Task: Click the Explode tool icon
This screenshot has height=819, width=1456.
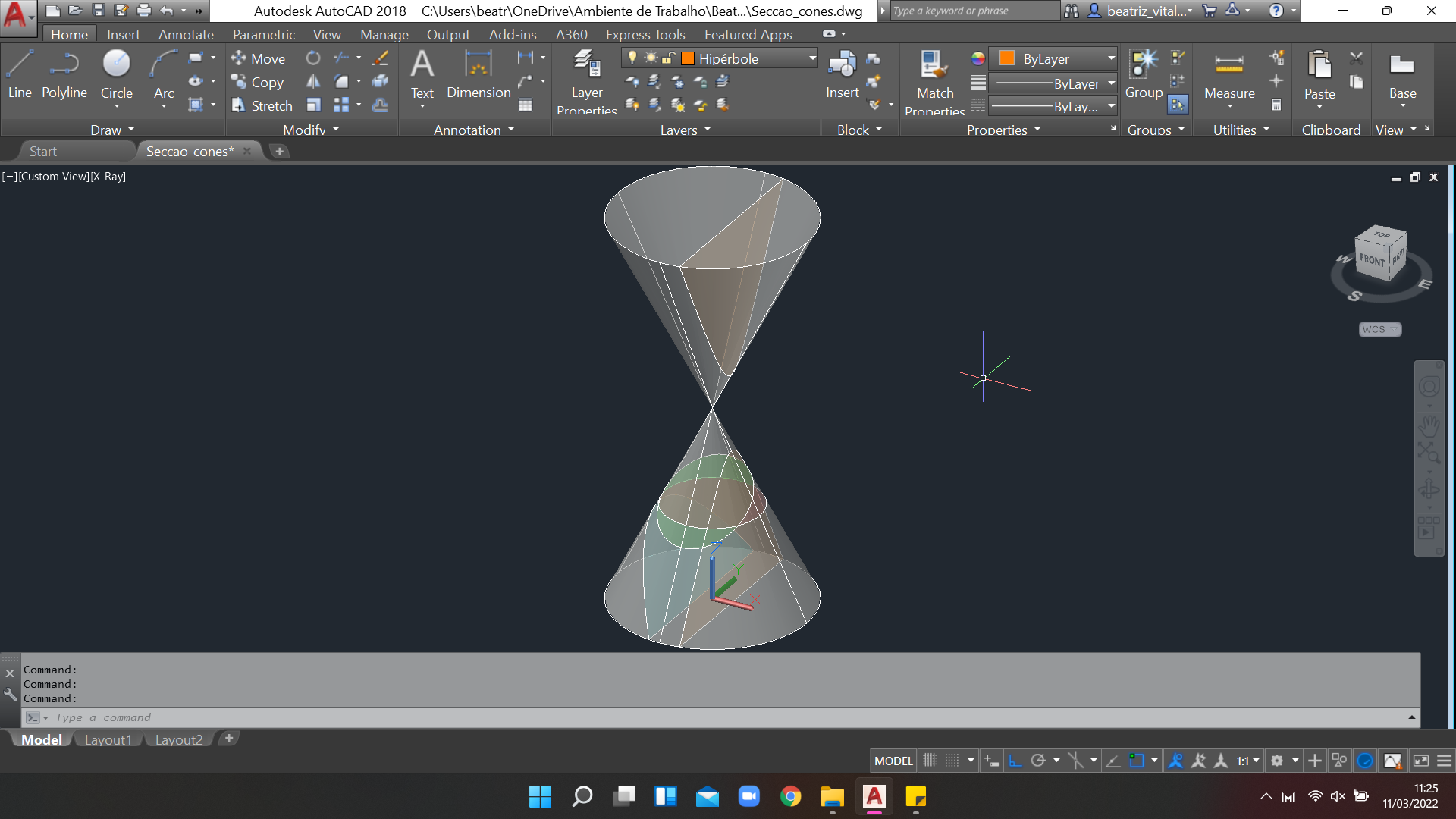Action: (x=381, y=81)
